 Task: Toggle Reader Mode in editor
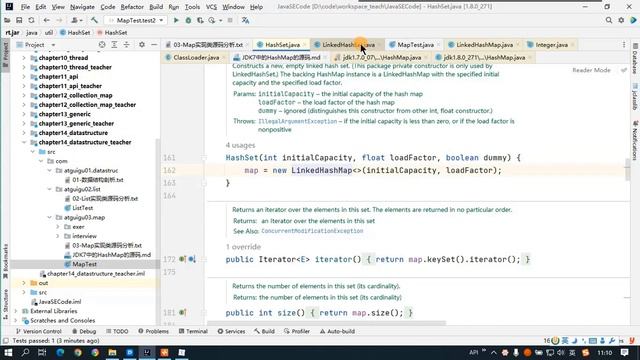591,70
